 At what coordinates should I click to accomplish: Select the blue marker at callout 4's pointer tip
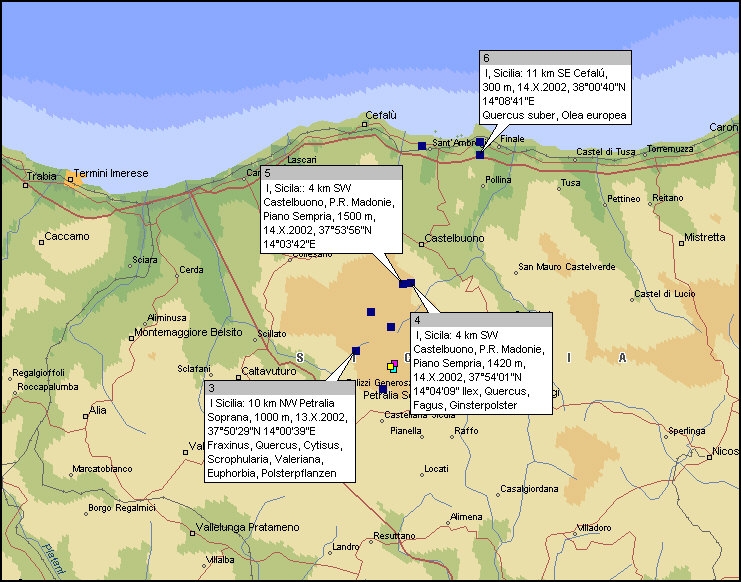pyautogui.click(x=410, y=283)
